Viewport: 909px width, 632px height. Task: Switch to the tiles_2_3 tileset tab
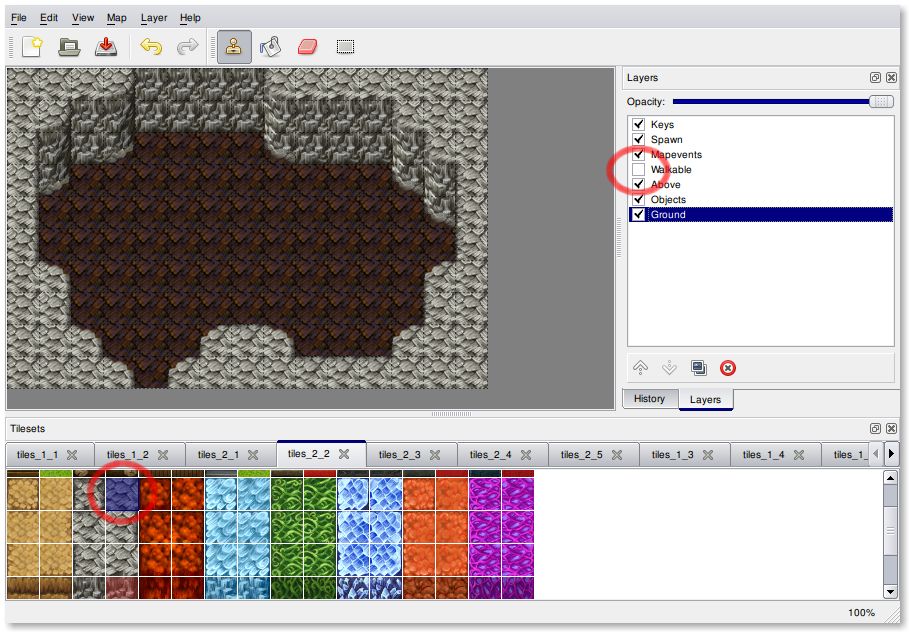coord(400,454)
